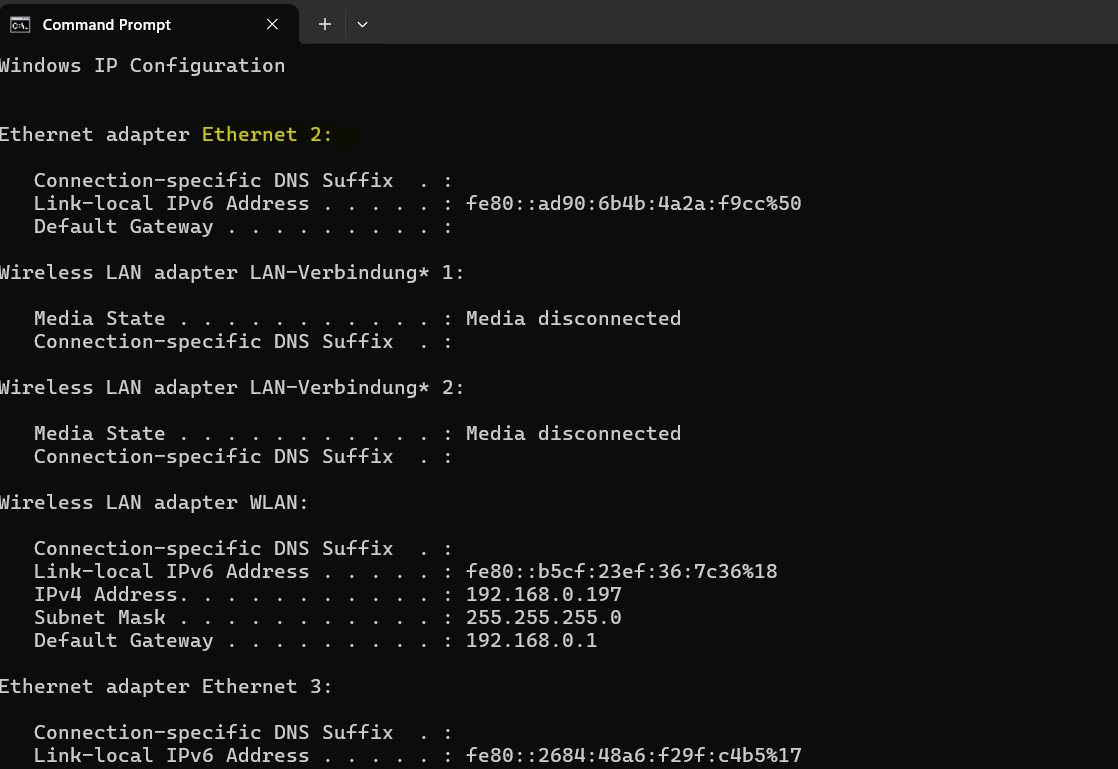Click 'Media disconnected' under LAN-Verbindung* 2
Viewport: 1118px width, 769px height.
click(x=573, y=434)
